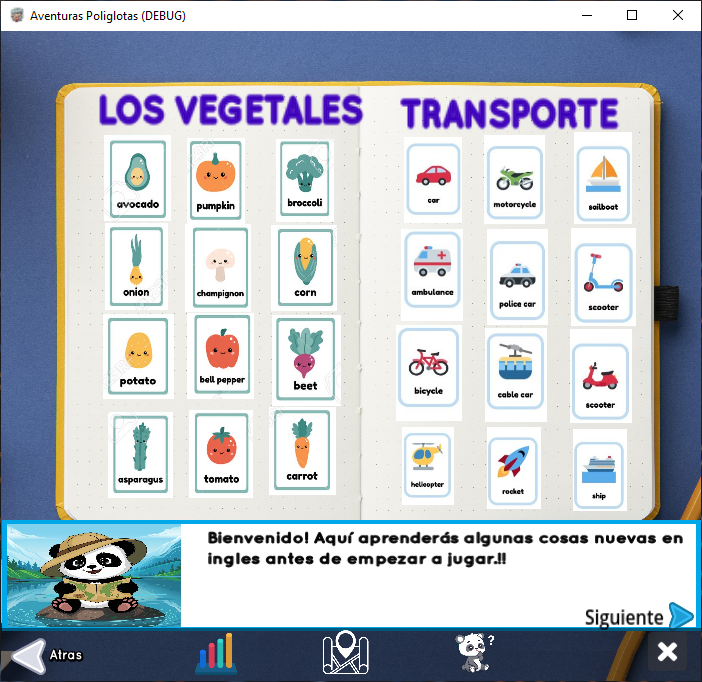Choose the carrot card
702x682 pixels.
coord(302,451)
